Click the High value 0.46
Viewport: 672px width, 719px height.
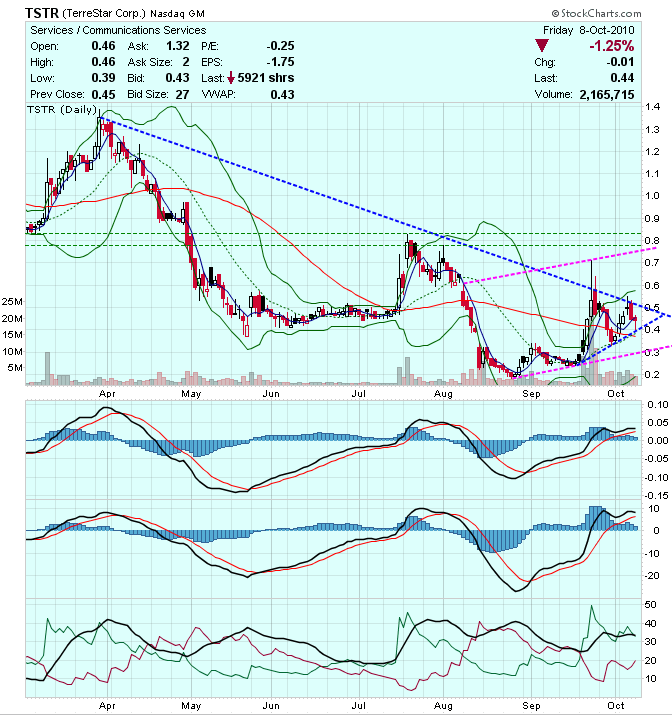coord(104,62)
